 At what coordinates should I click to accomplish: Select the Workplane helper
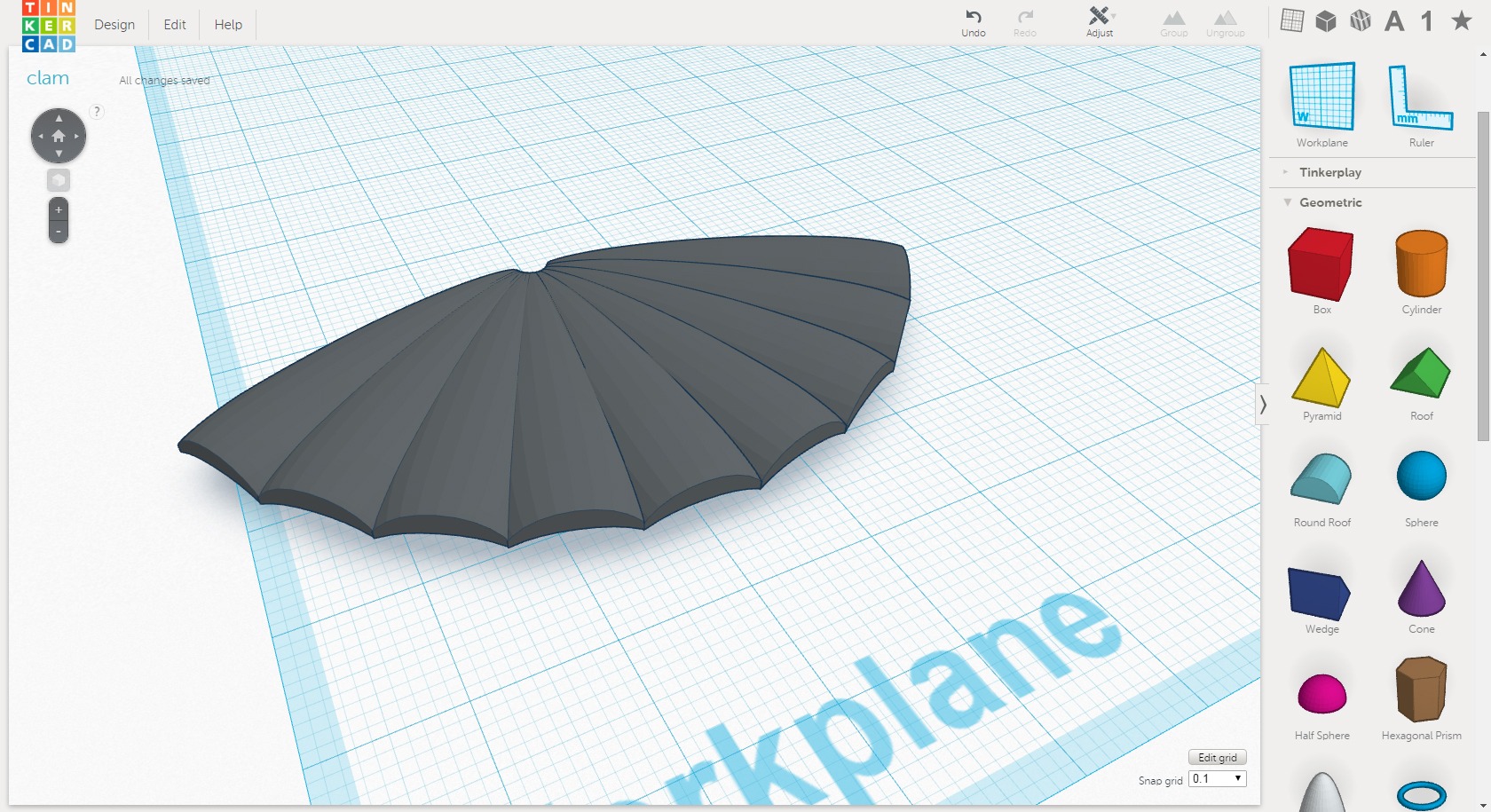(x=1322, y=96)
